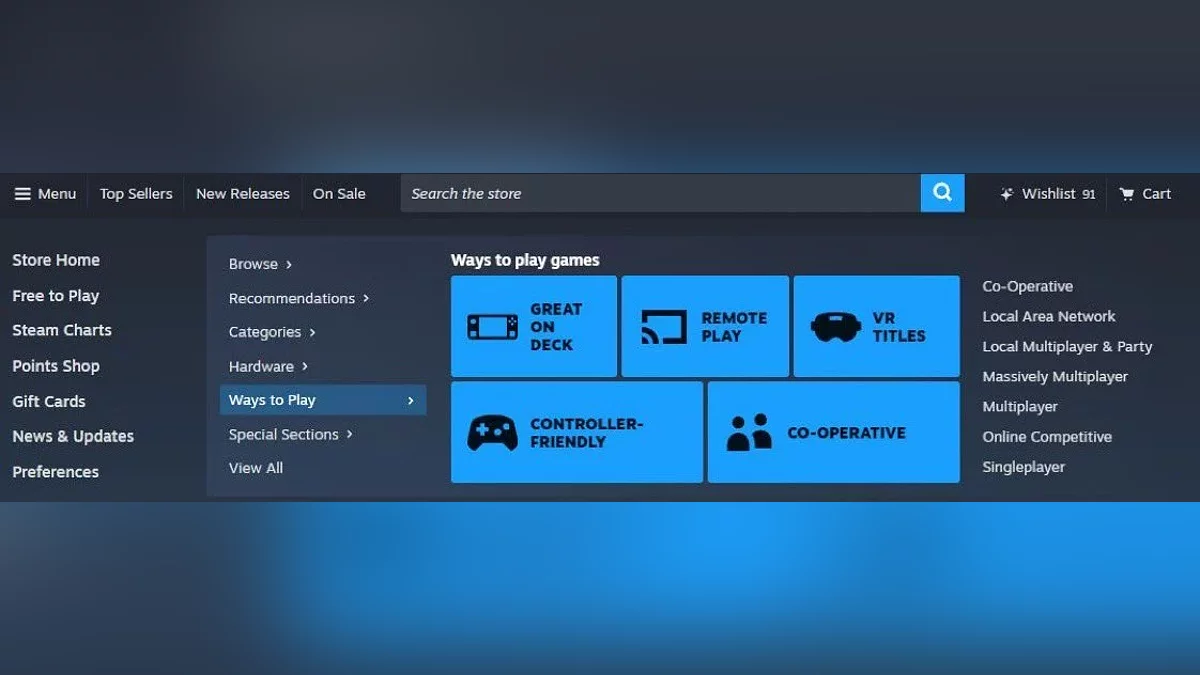Open the Free to Play page
Screen dimensions: 1200x675
click(56, 296)
